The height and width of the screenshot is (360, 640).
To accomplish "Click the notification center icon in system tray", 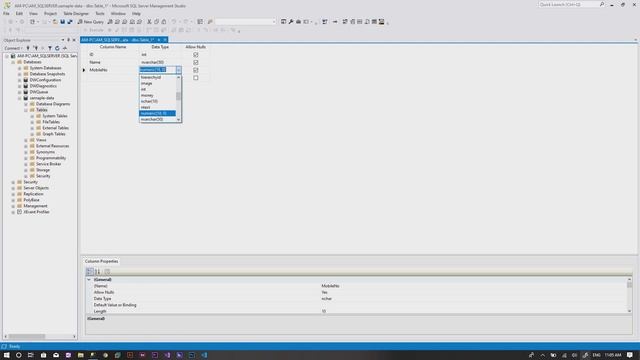I will pos(630,355).
